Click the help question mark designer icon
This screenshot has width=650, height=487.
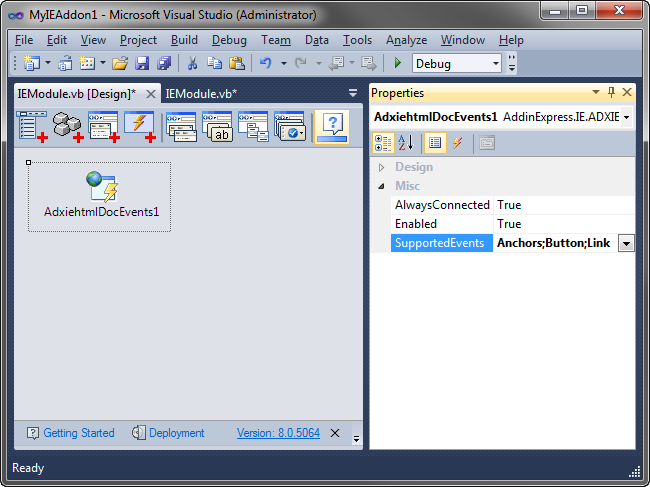pyautogui.click(x=330, y=127)
